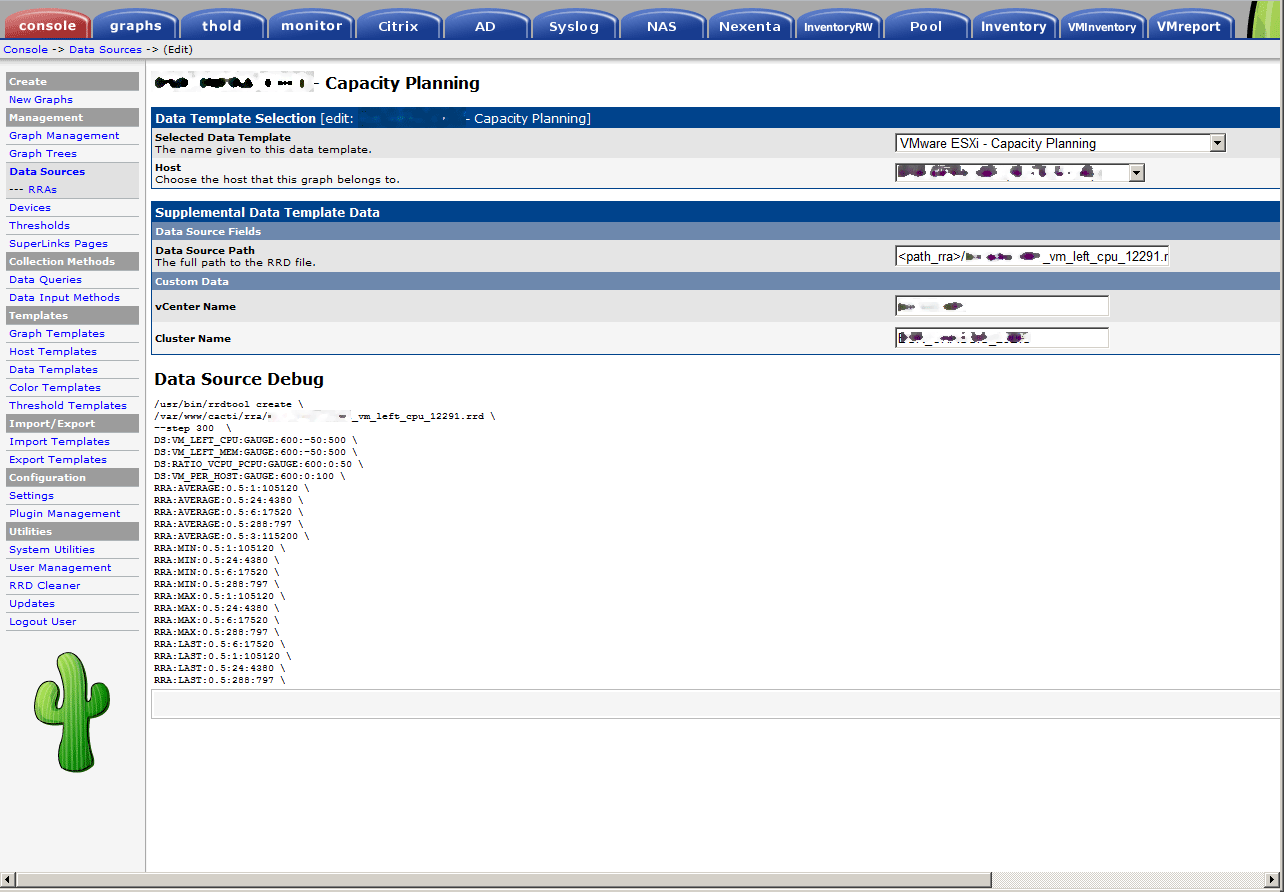
Task: Open Updates in sidebar
Action: point(32,603)
